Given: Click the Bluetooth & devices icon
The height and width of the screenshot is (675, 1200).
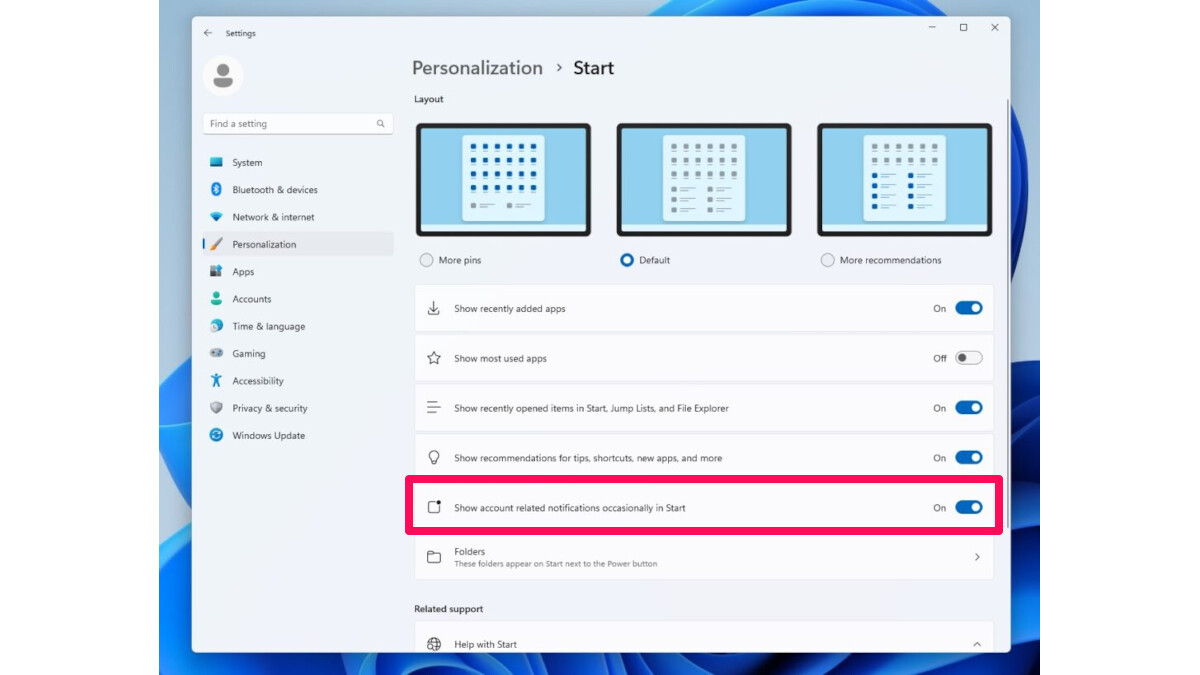Looking at the screenshot, I should pos(216,189).
